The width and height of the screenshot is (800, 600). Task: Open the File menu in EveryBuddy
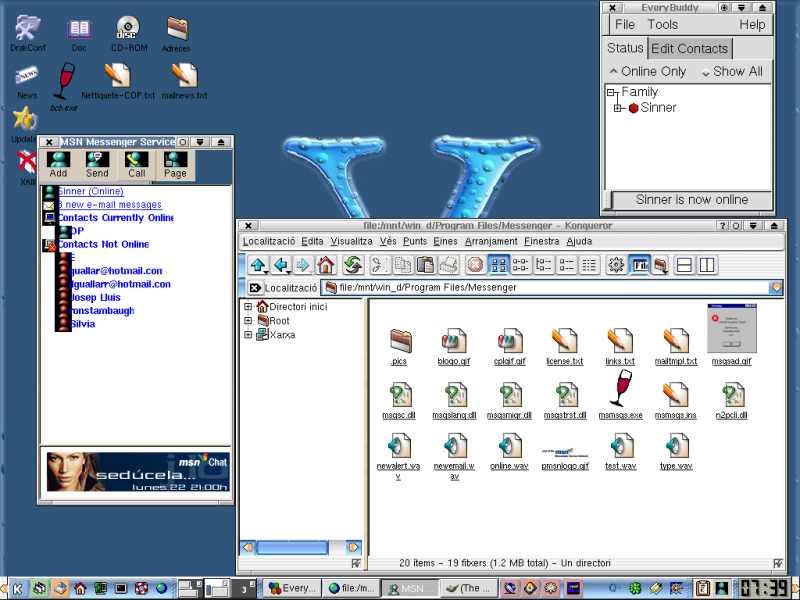(x=624, y=24)
